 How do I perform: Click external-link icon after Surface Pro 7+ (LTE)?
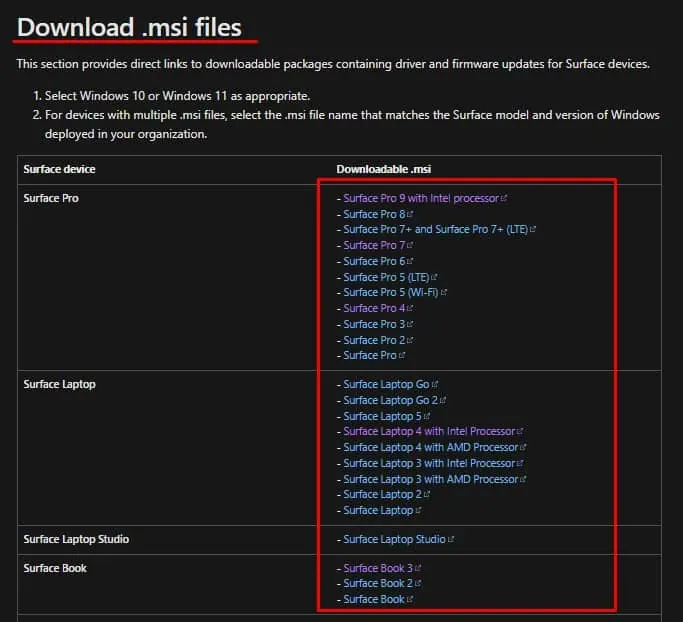533,230
